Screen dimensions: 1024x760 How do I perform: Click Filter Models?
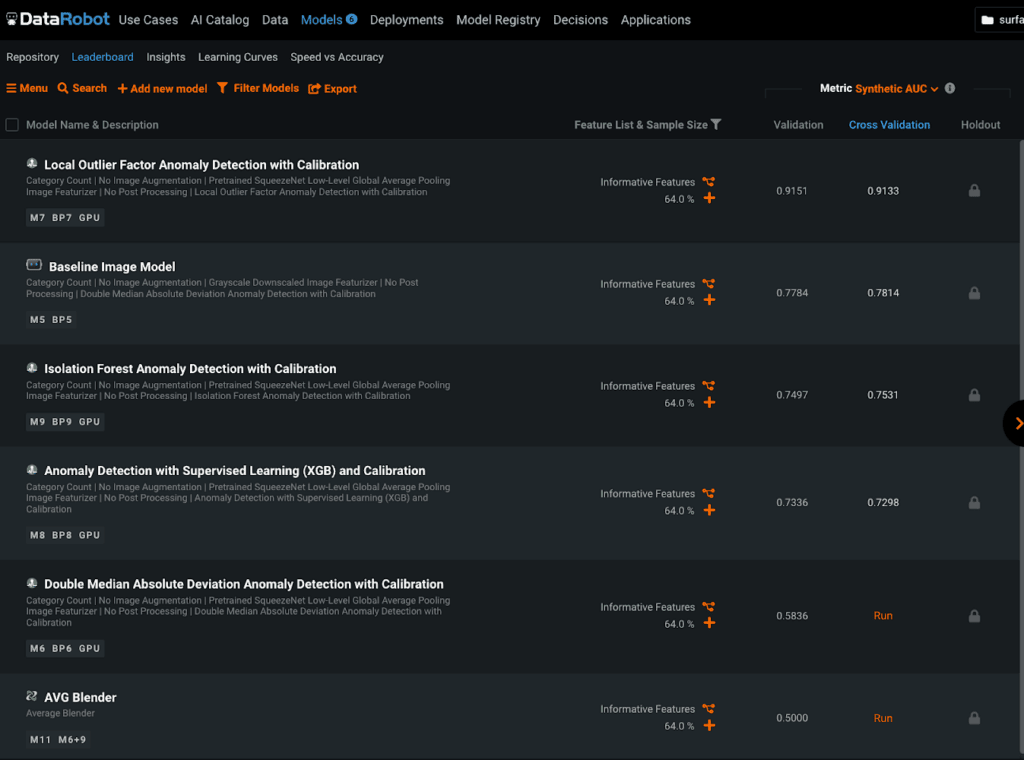(258, 88)
